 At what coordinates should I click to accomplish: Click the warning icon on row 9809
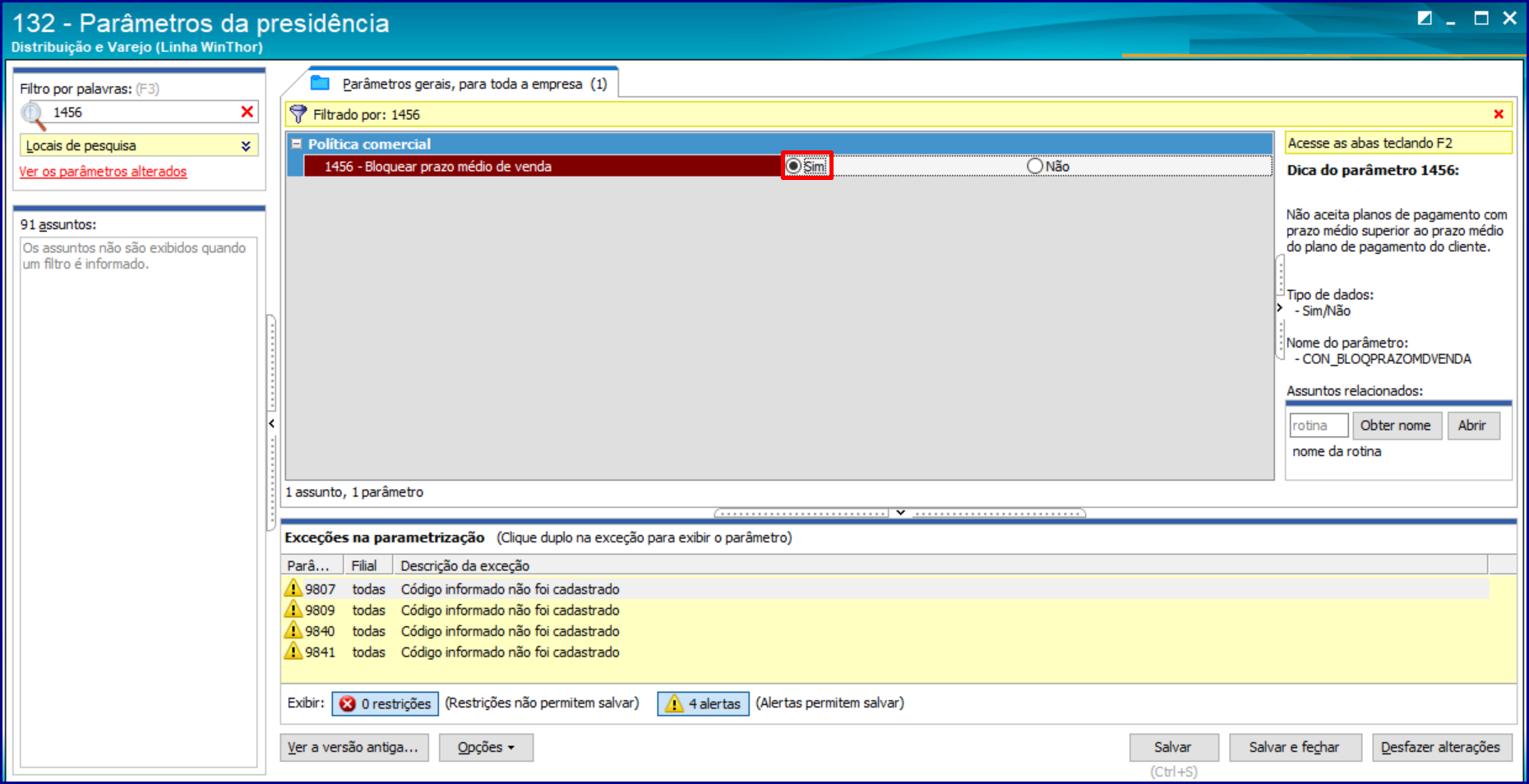click(x=293, y=609)
